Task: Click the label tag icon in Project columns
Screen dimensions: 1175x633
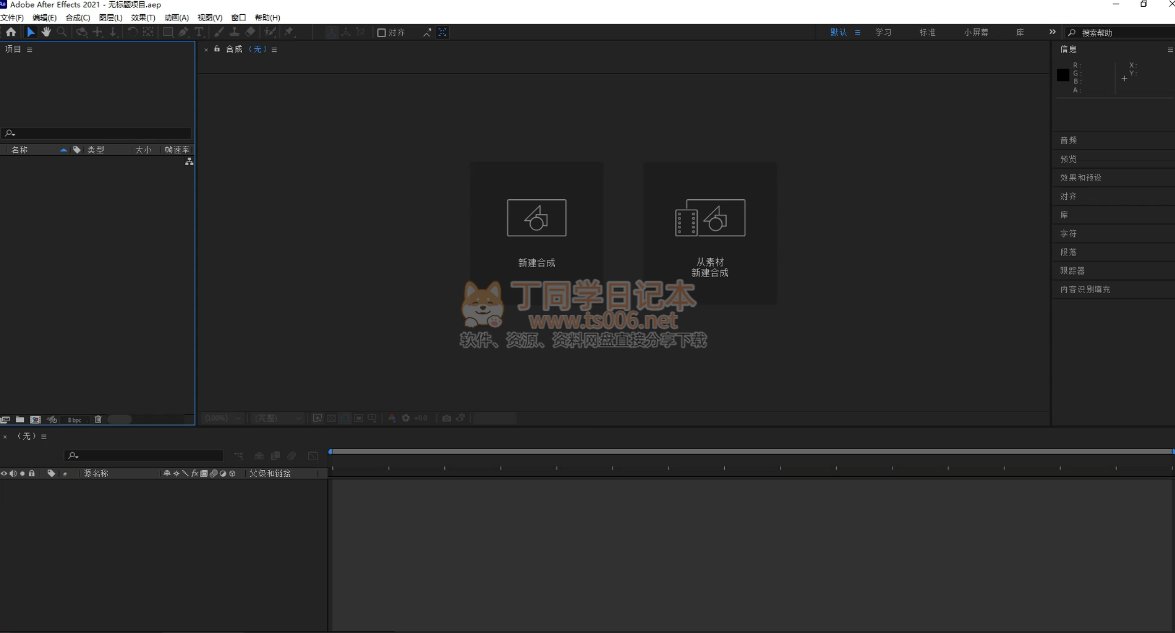Action: click(76, 150)
